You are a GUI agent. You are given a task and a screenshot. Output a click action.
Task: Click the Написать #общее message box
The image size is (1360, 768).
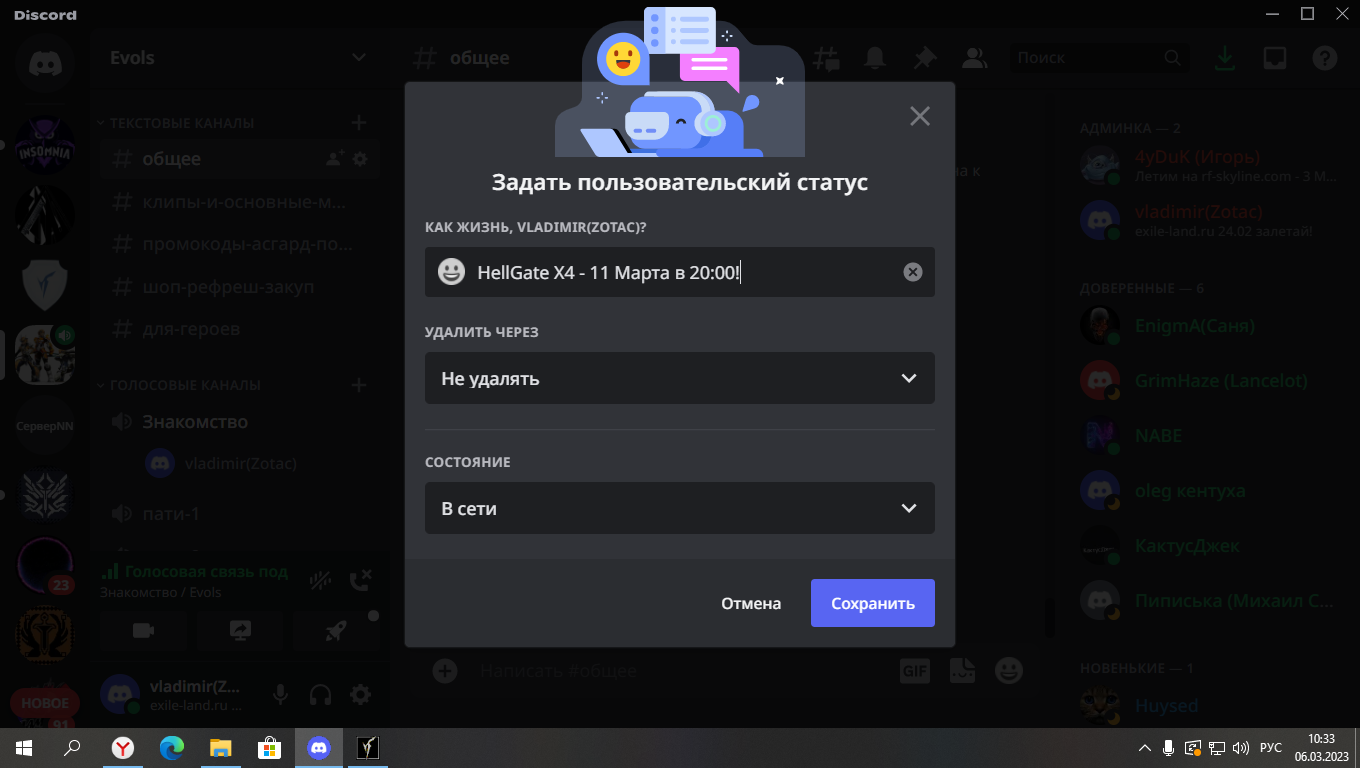680,670
